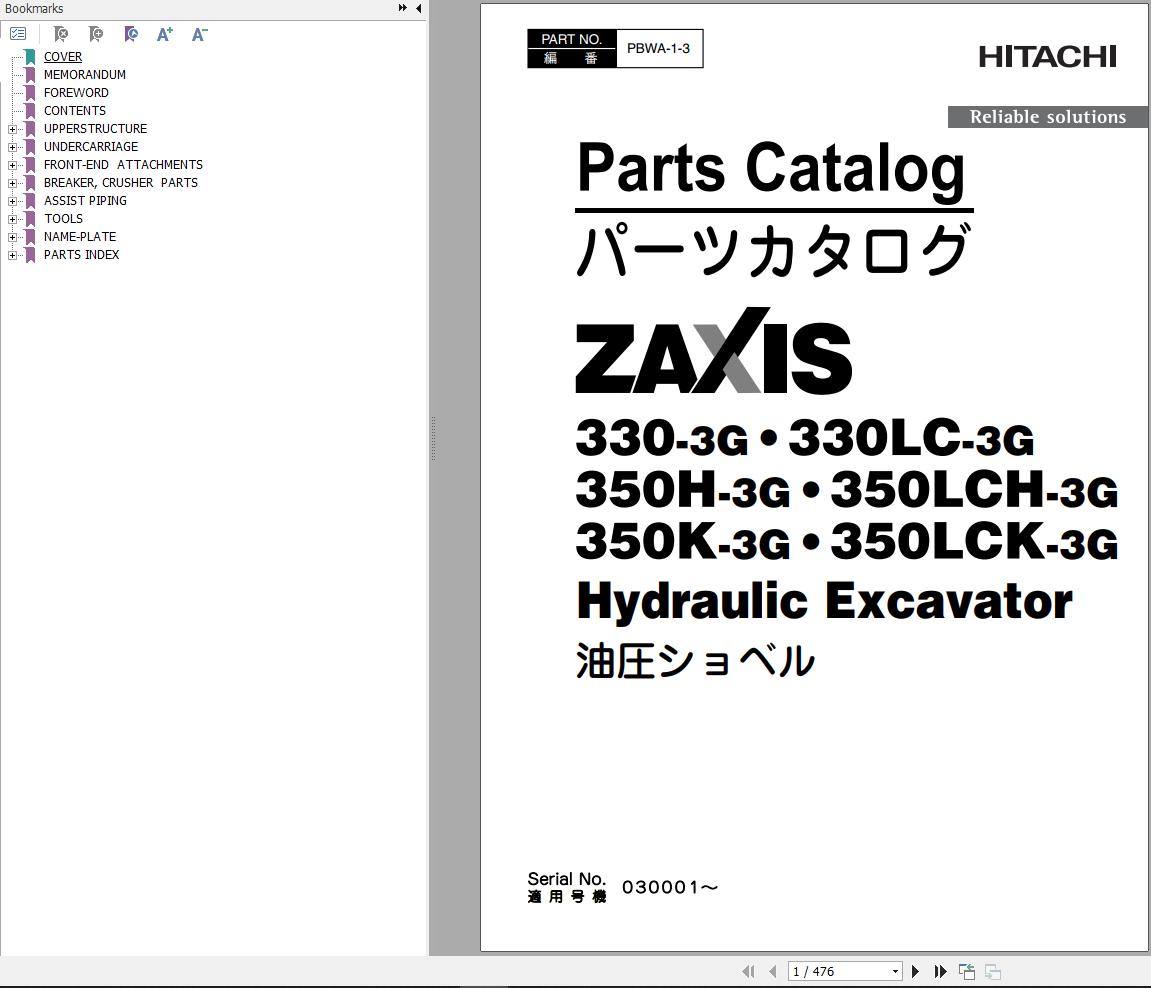Select the UPPERSTRUCTURE bookmark label
This screenshot has width=1151, height=988.
pos(95,128)
